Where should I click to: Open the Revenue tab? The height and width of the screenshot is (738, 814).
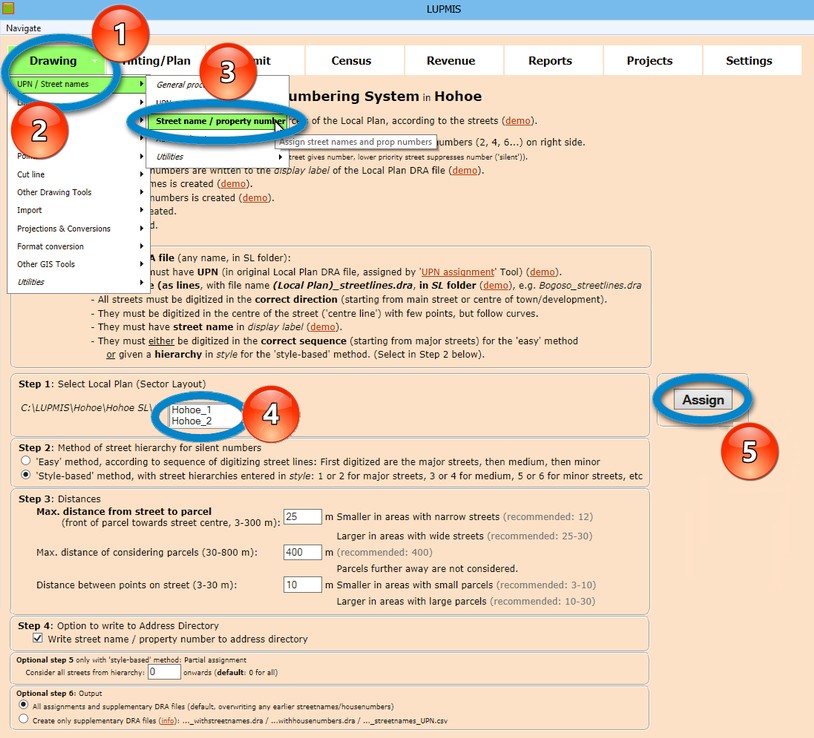tap(451, 61)
